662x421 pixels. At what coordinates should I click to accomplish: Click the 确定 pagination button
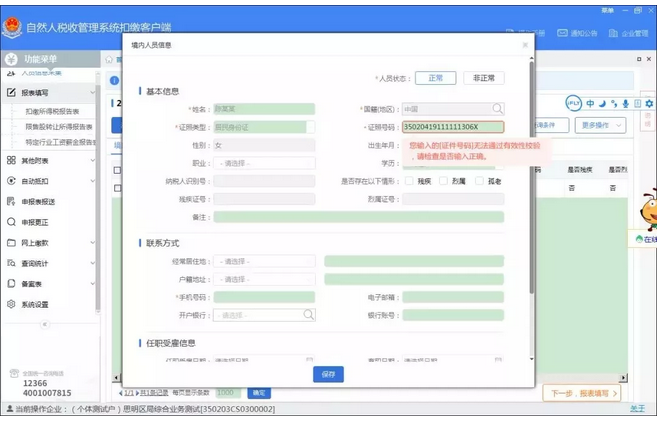[259, 393]
